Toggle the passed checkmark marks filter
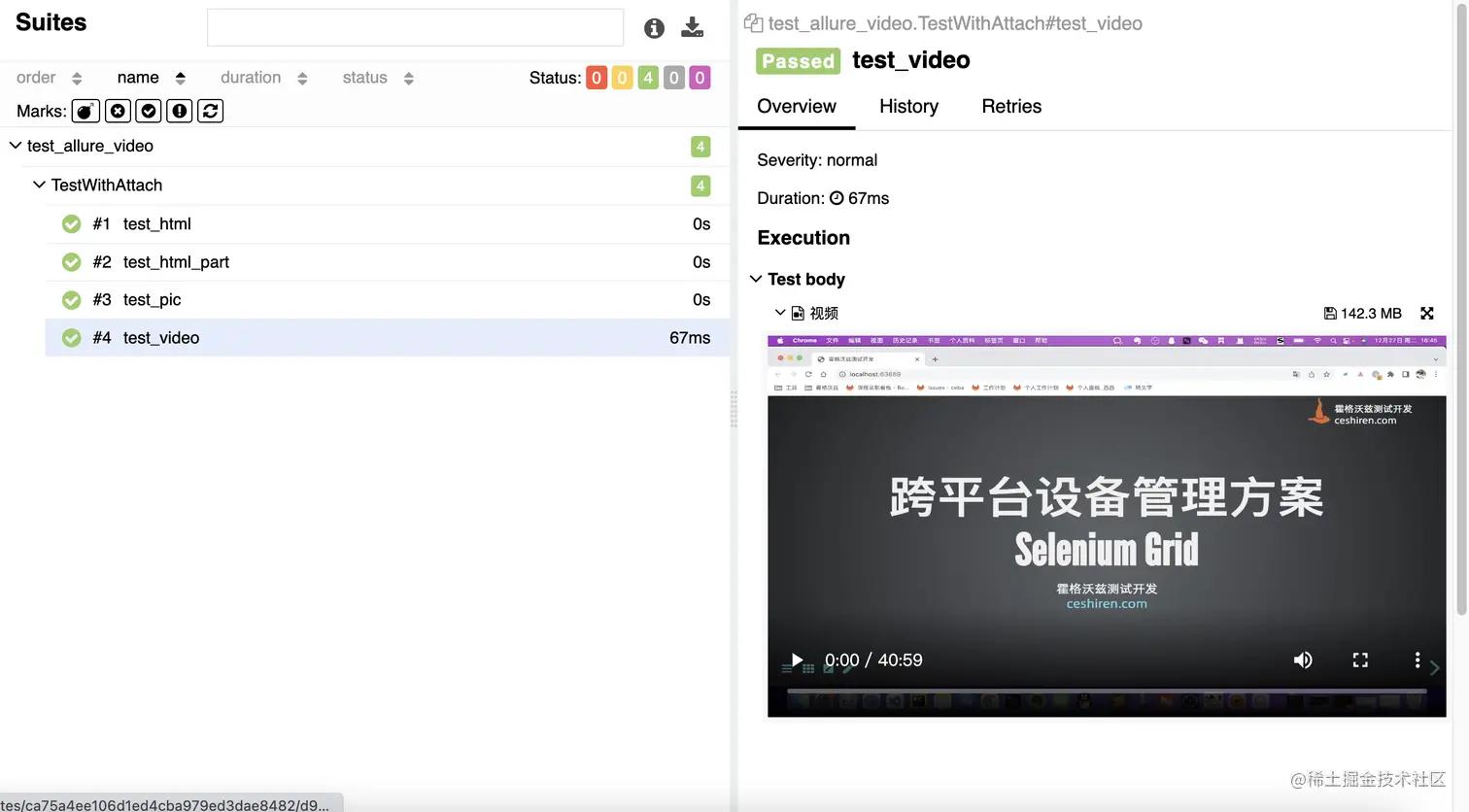The height and width of the screenshot is (812, 1469). click(148, 110)
